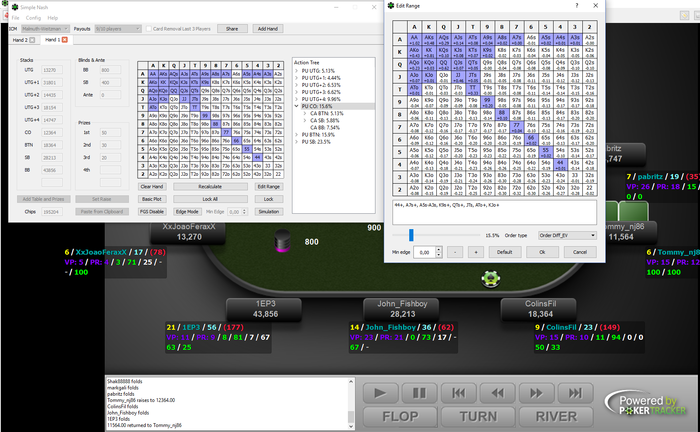Jump to the start of the hand
Screen dimensions: 700x432
tap(458, 393)
